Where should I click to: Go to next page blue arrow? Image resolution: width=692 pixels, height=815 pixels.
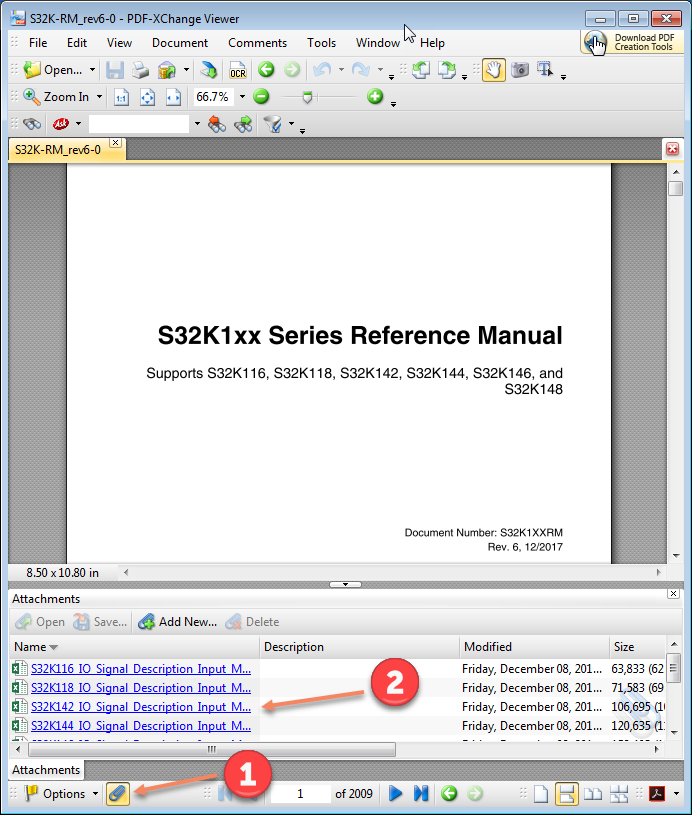pos(396,794)
